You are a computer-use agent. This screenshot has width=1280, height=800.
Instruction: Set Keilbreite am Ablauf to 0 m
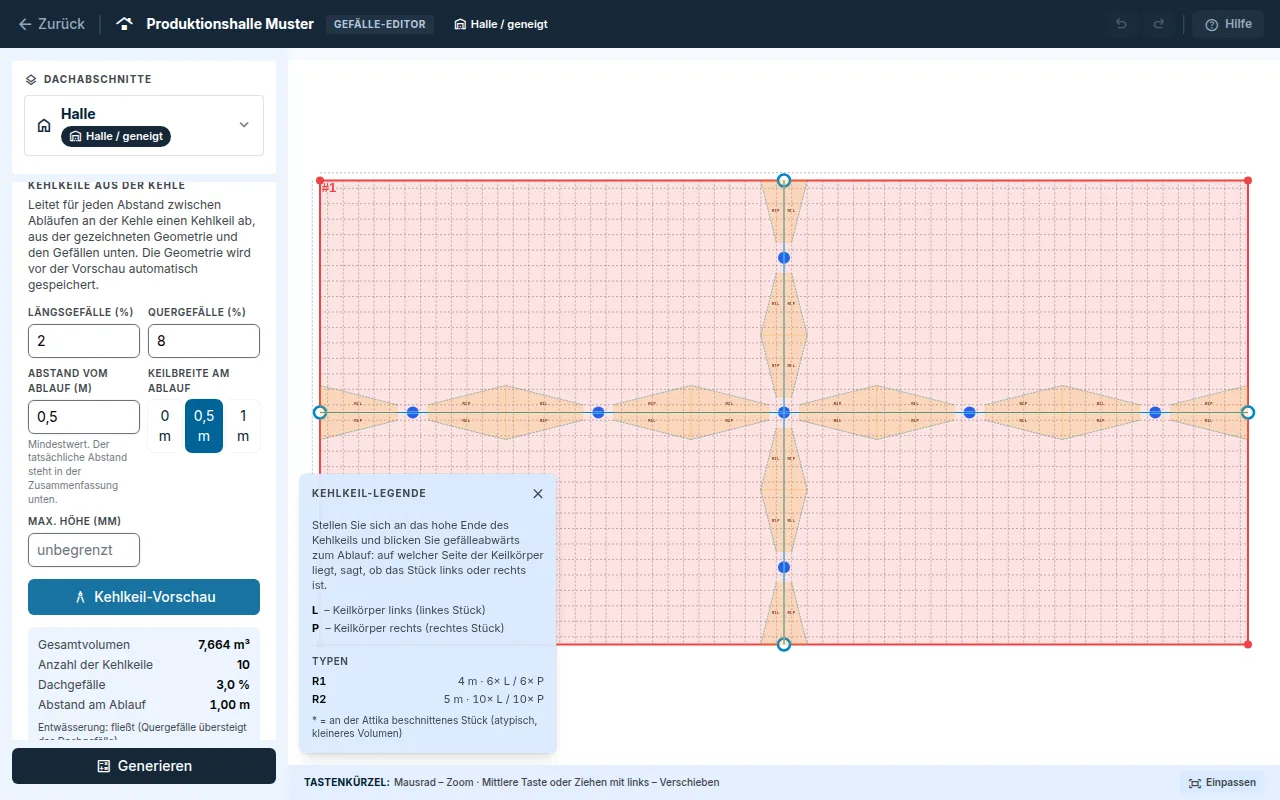point(166,426)
